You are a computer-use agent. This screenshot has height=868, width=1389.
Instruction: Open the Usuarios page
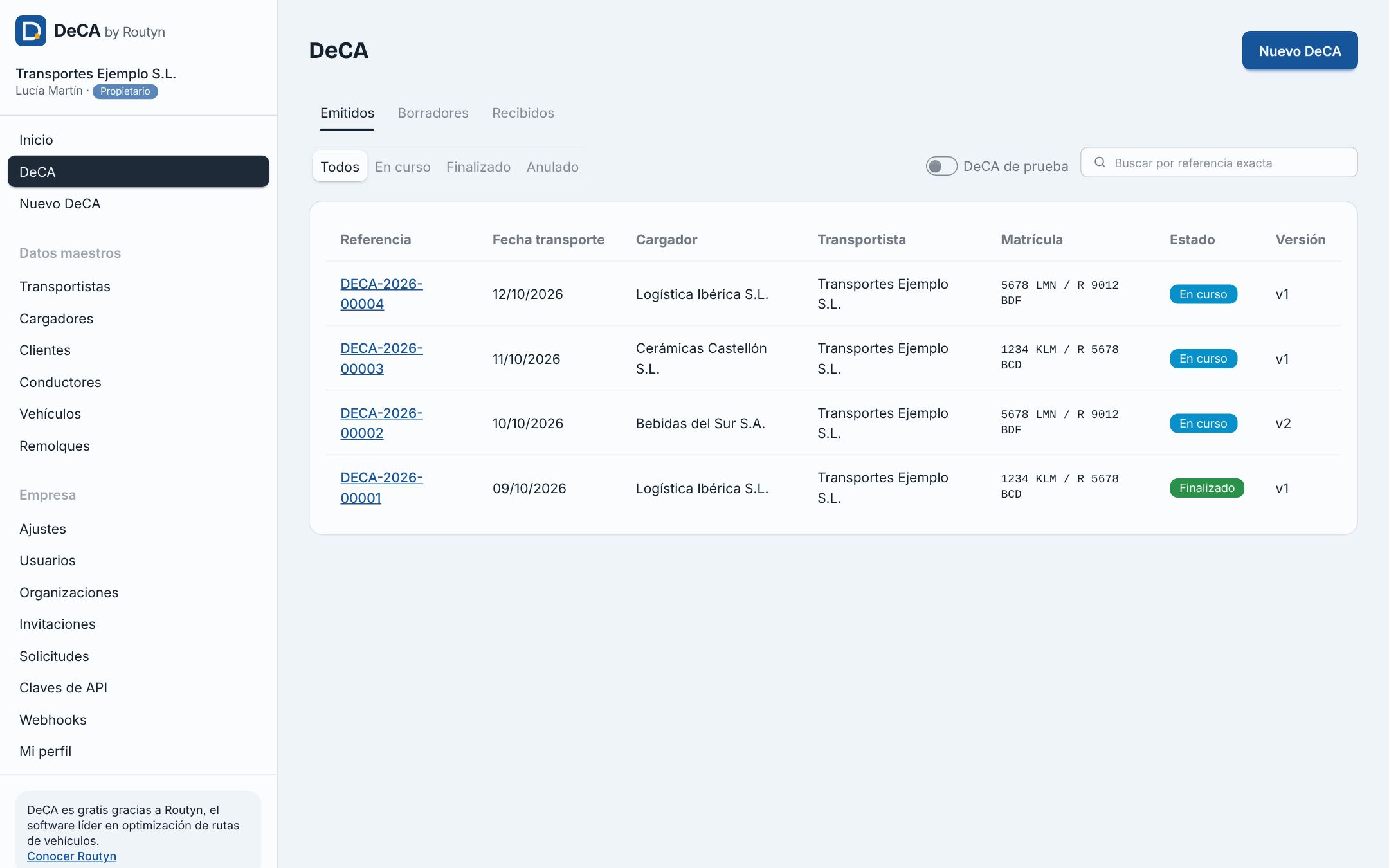pyautogui.click(x=138, y=561)
